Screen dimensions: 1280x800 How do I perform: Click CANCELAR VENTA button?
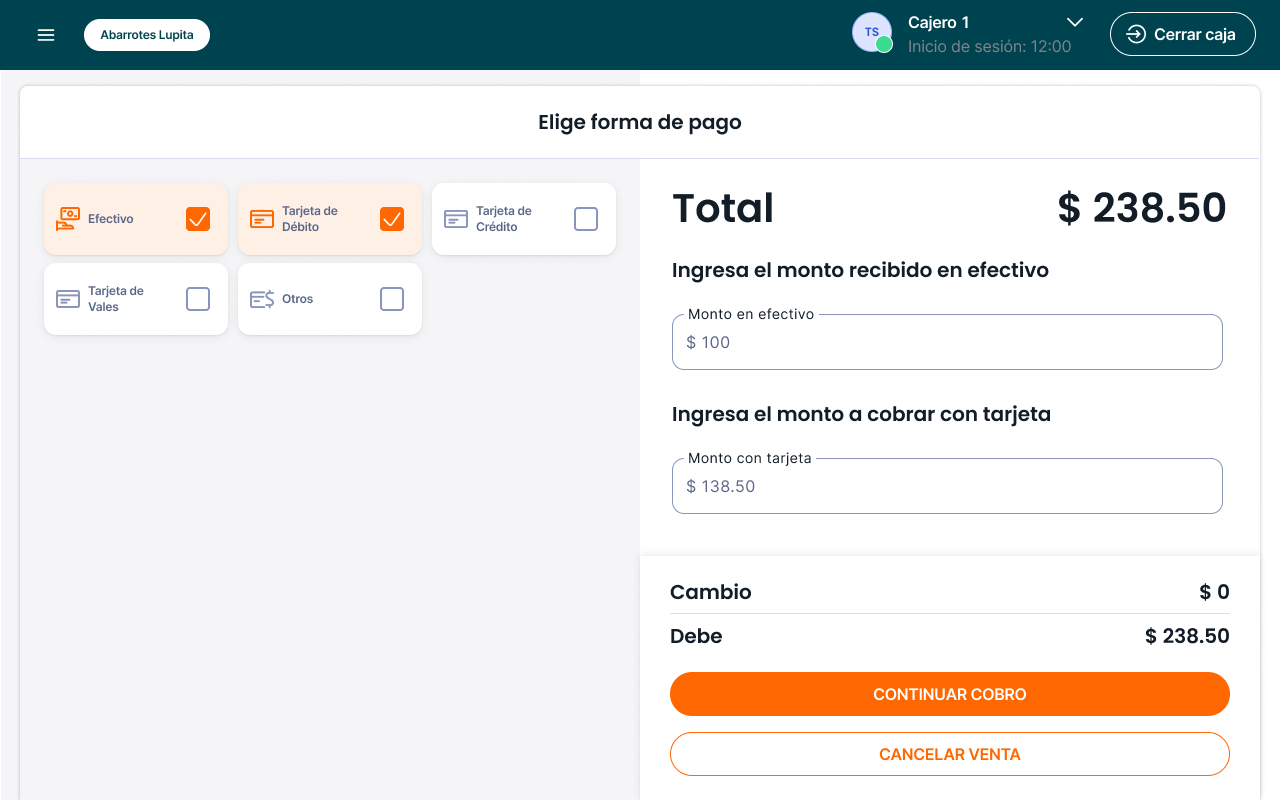949,754
